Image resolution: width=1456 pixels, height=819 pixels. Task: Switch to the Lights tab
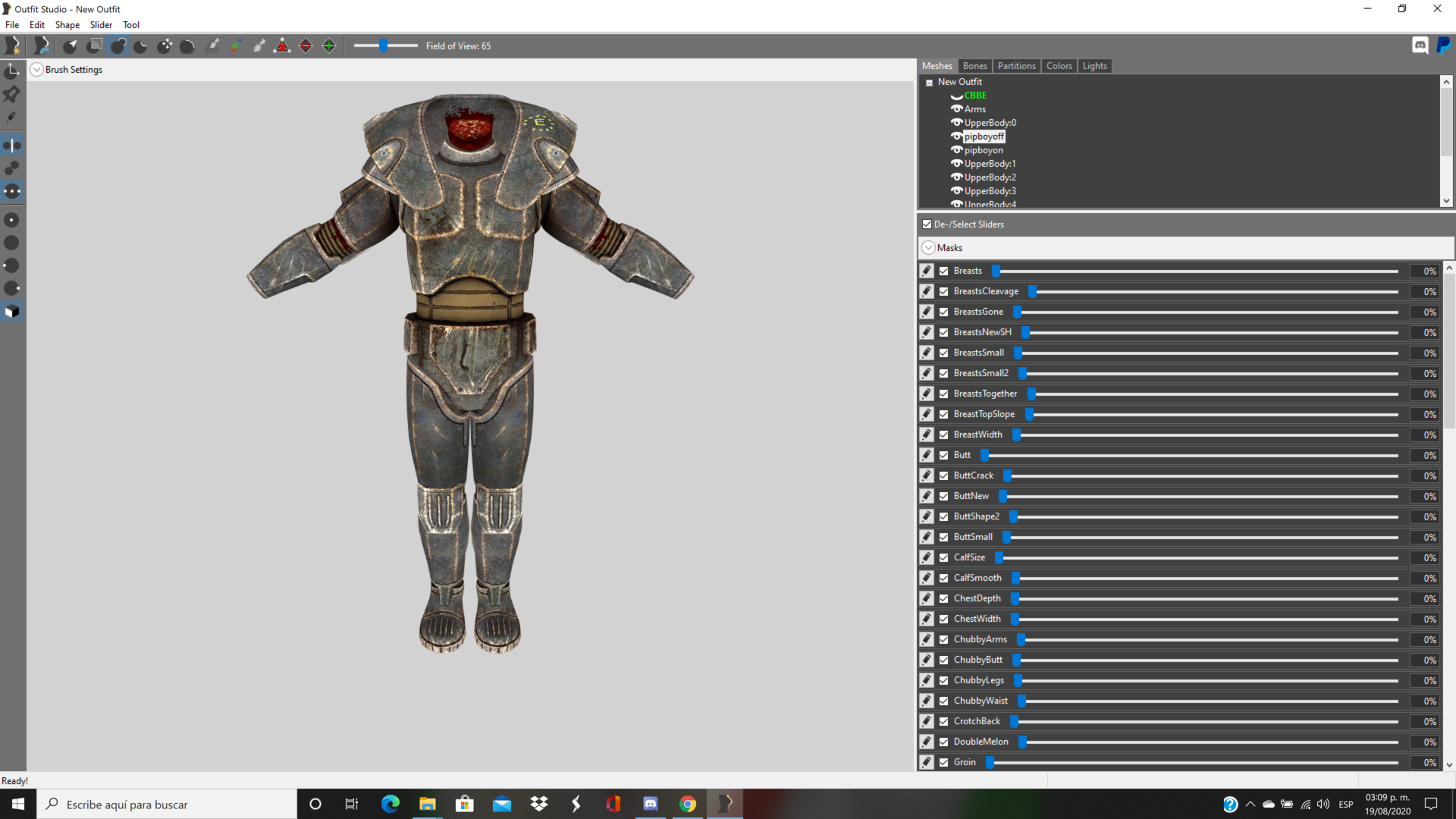point(1094,66)
